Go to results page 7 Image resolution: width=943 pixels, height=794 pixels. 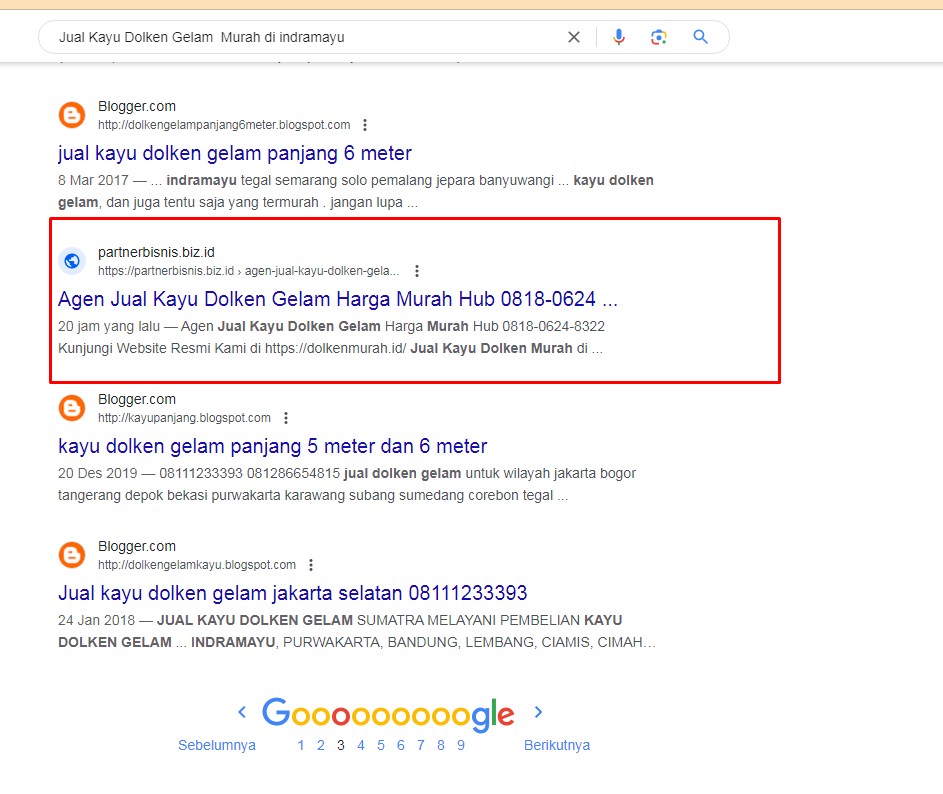420,745
